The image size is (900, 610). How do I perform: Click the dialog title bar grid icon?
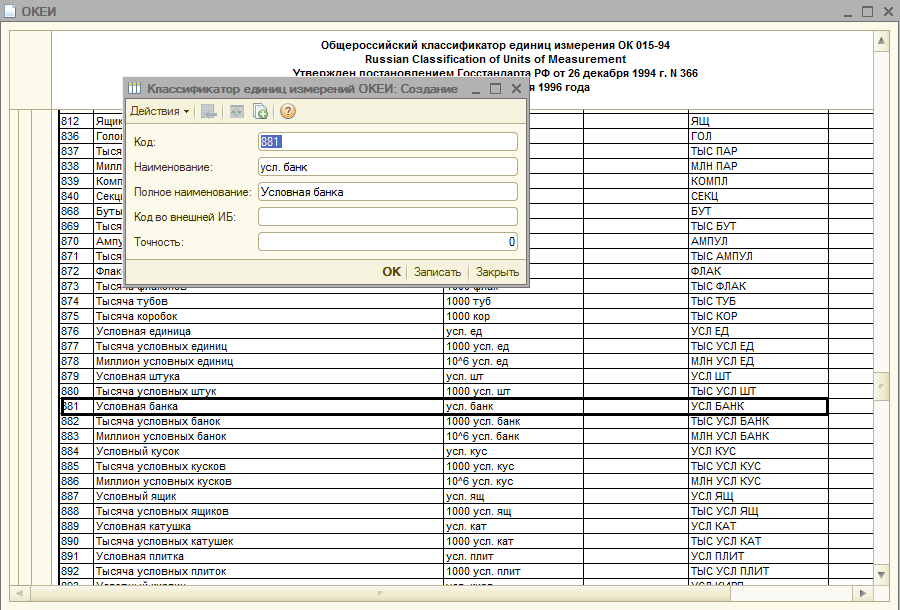click(x=133, y=88)
